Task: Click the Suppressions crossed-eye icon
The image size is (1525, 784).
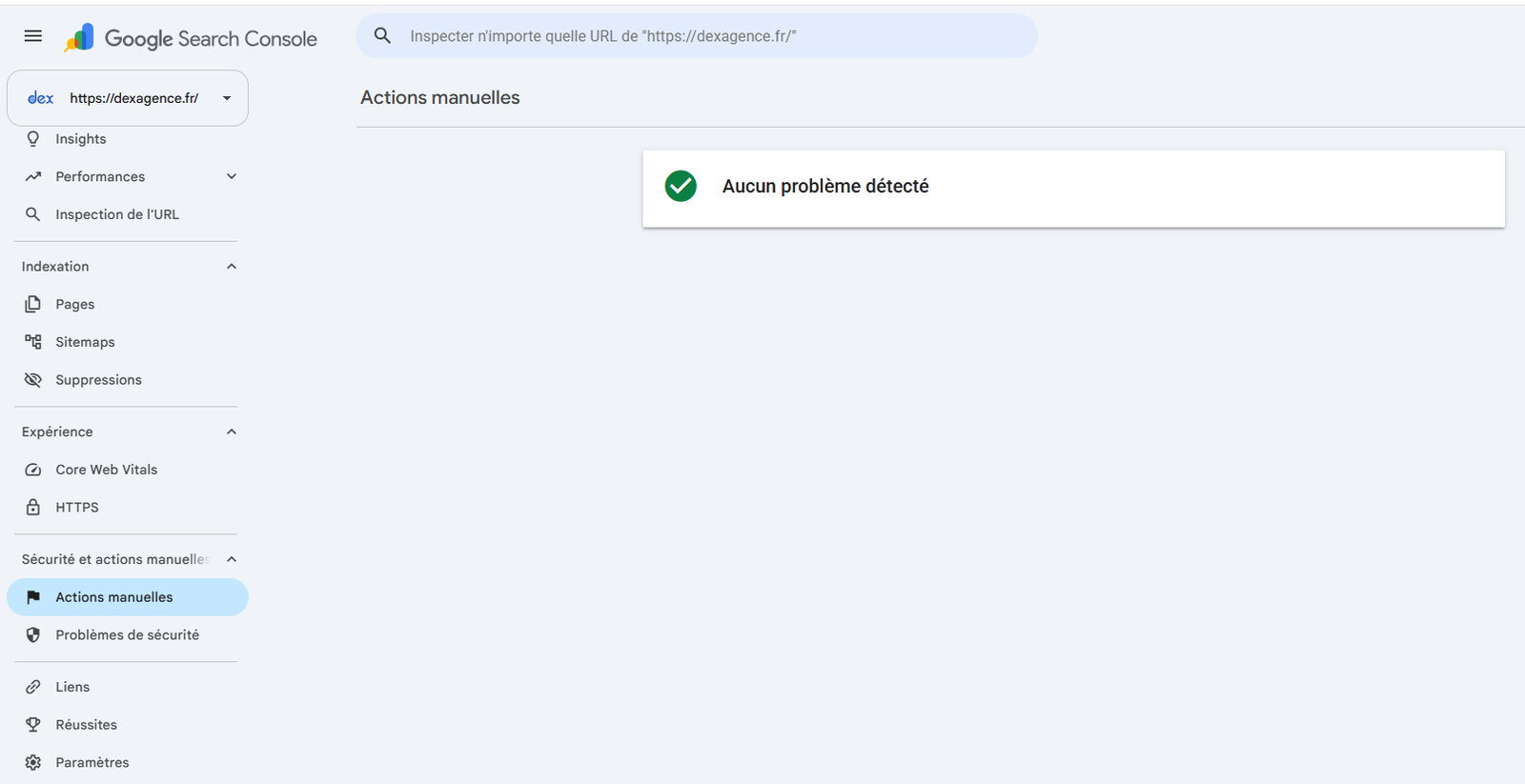Action: tap(33, 380)
